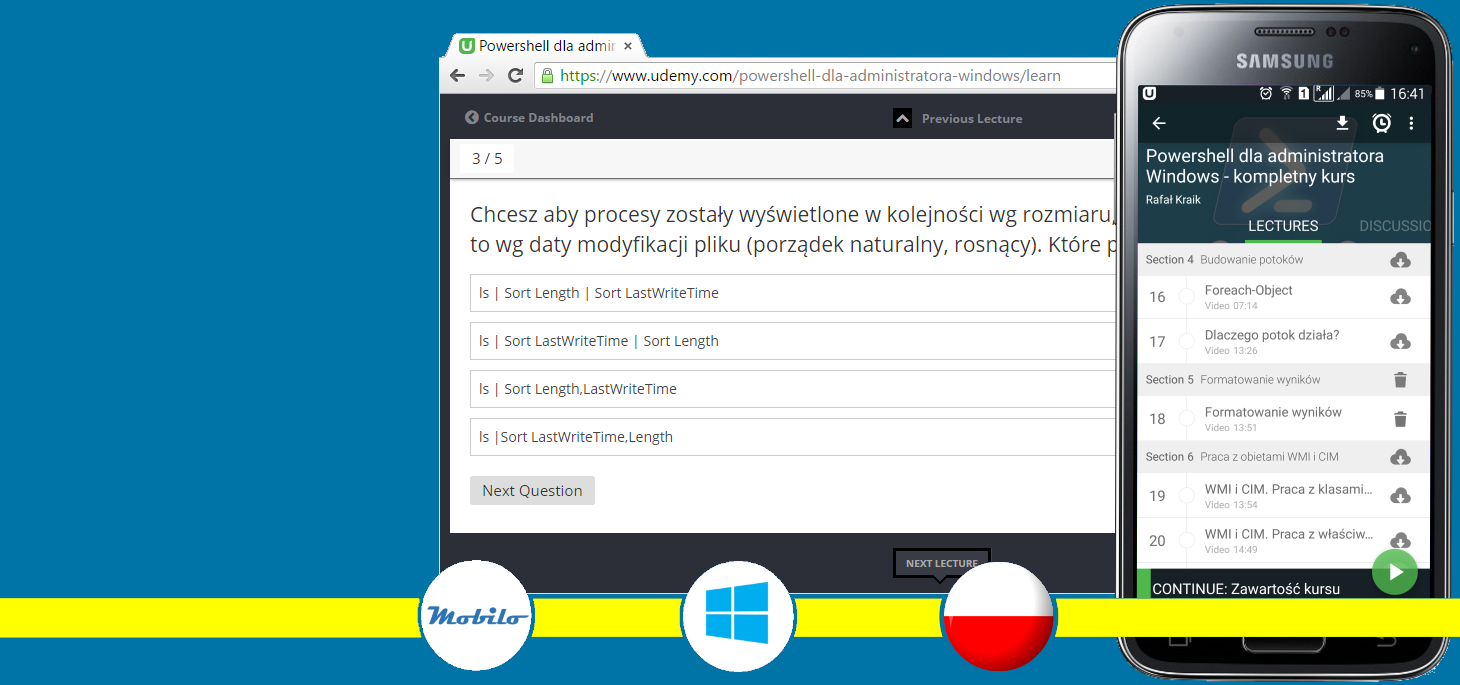The image size is (1460, 685).
Task: Choose answer ls |Sort LastWriteTime,Length
Action: coord(793,437)
